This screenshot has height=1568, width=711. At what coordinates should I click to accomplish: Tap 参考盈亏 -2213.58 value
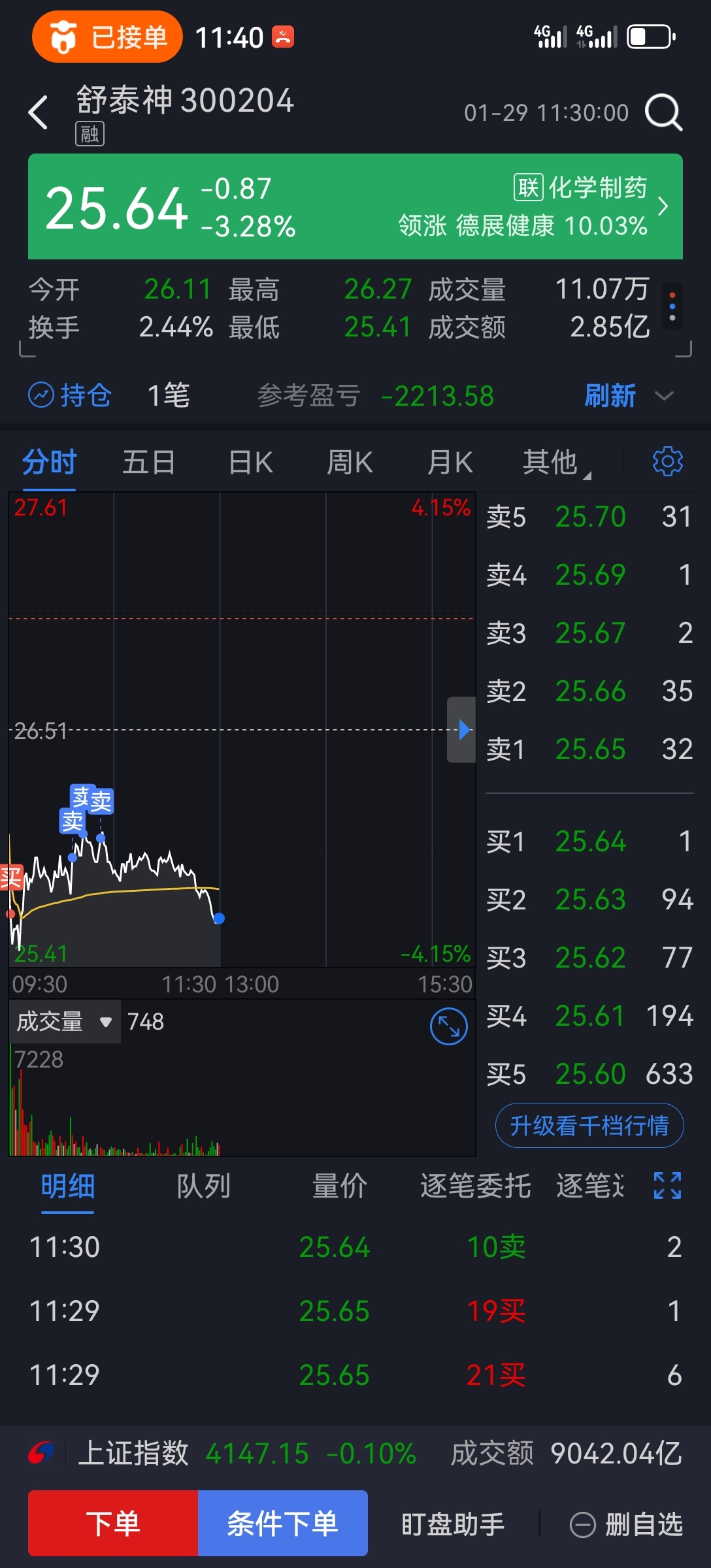438,396
